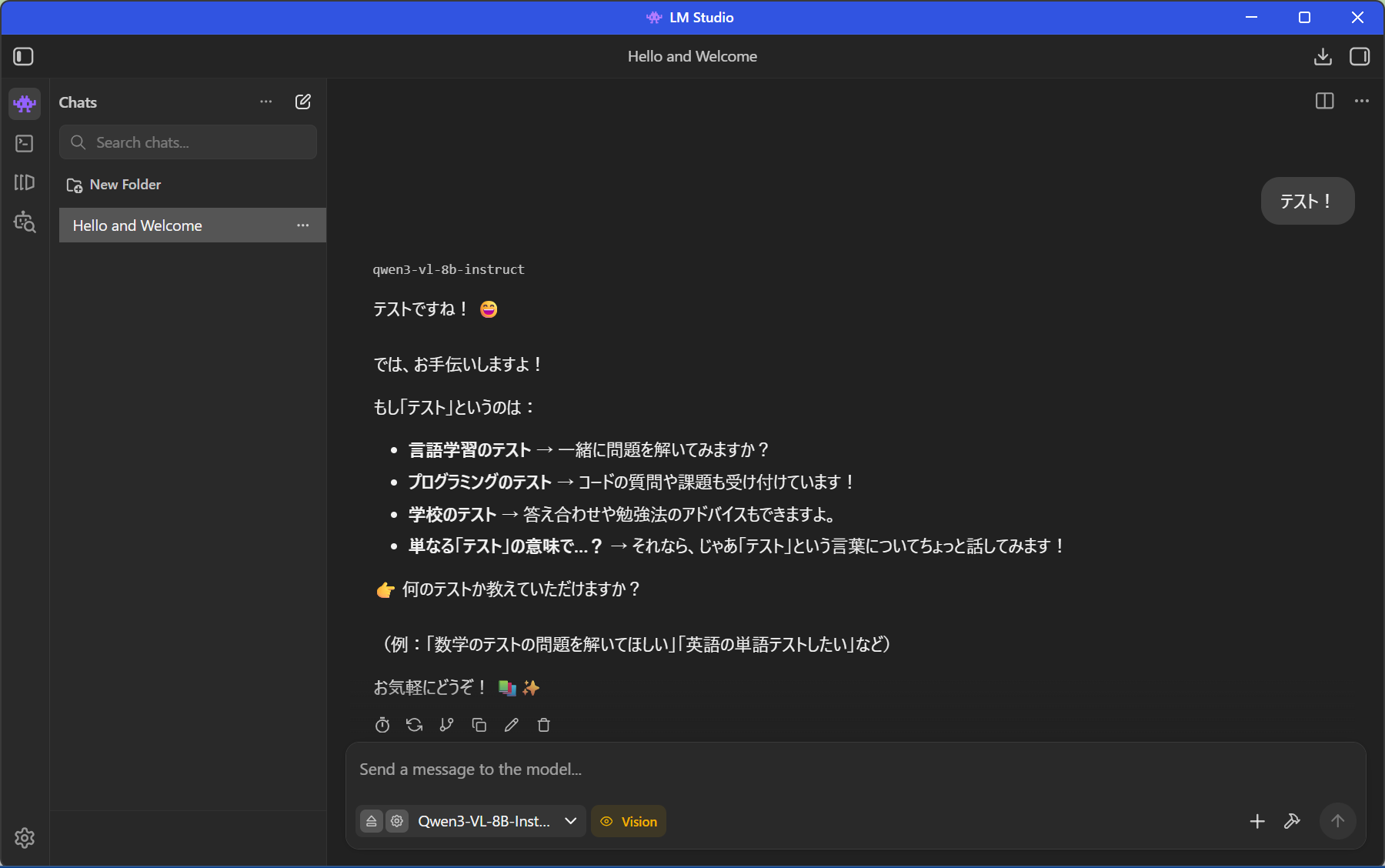Edit the assistant message with the pencil icon
The width and height of the screenshot is (1385, 868).
coord(511,725)
